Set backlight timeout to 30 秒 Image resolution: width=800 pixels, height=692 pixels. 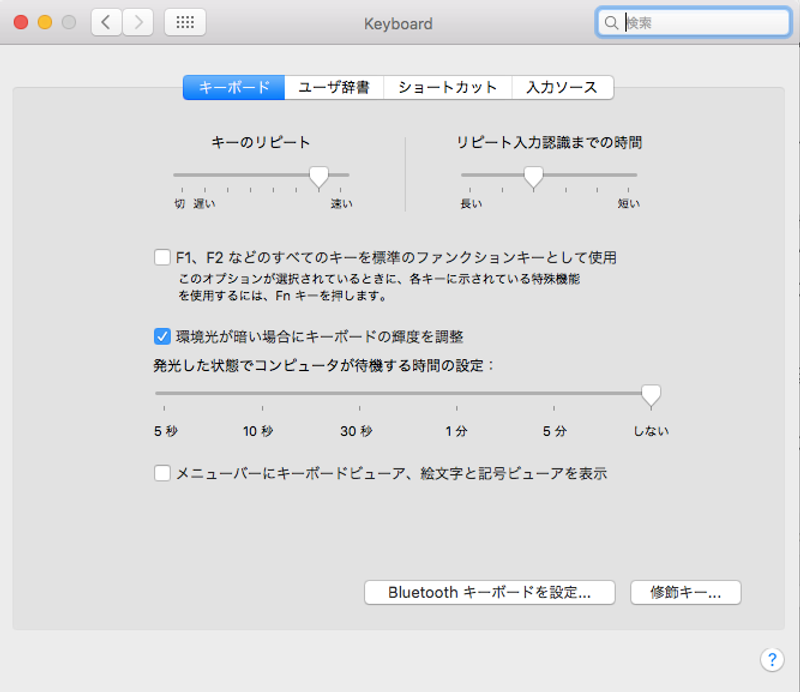(356, 431)
